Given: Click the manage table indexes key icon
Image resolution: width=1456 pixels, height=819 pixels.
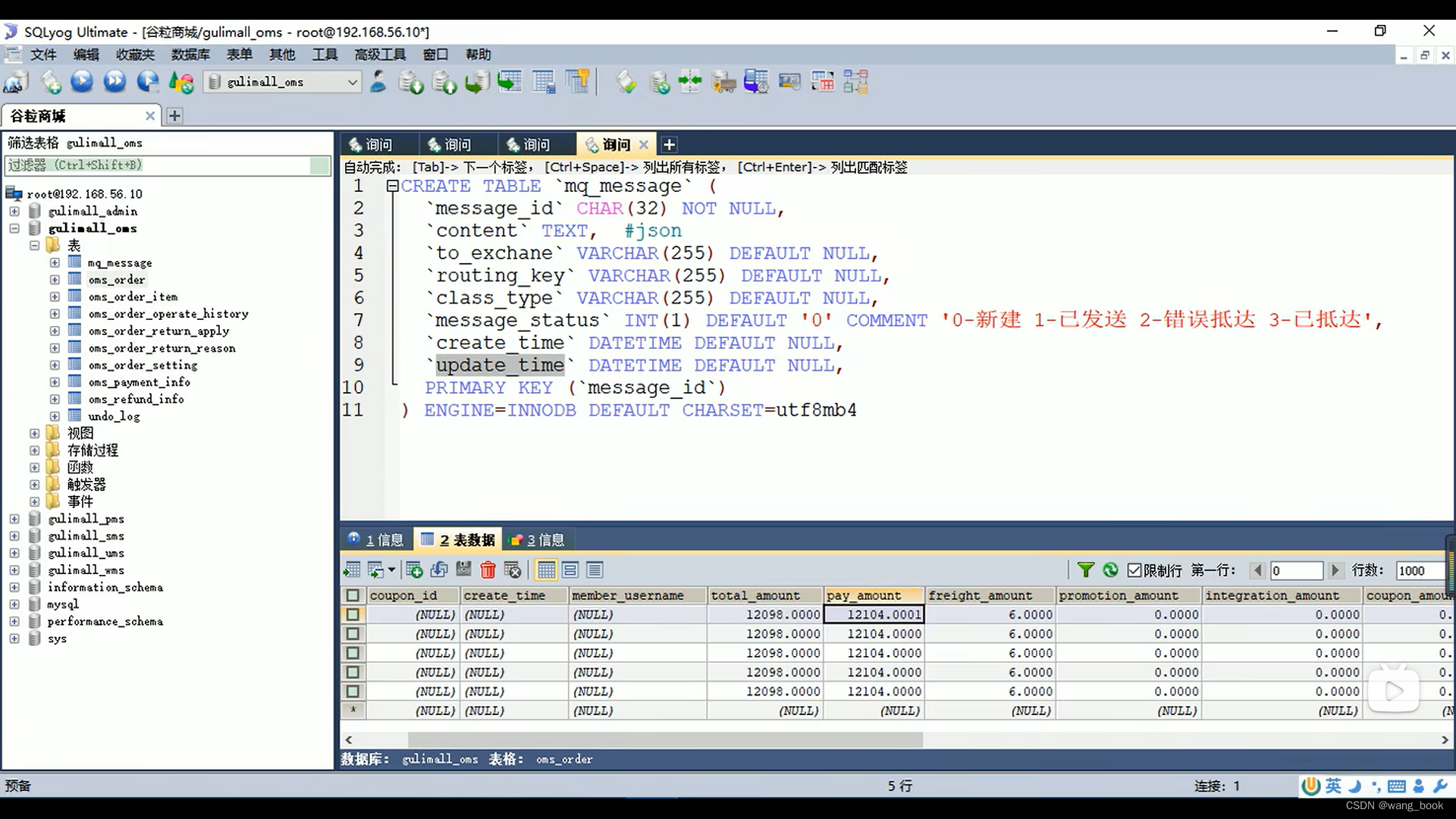Looking at the screenshot, I should tap(577, 82).
